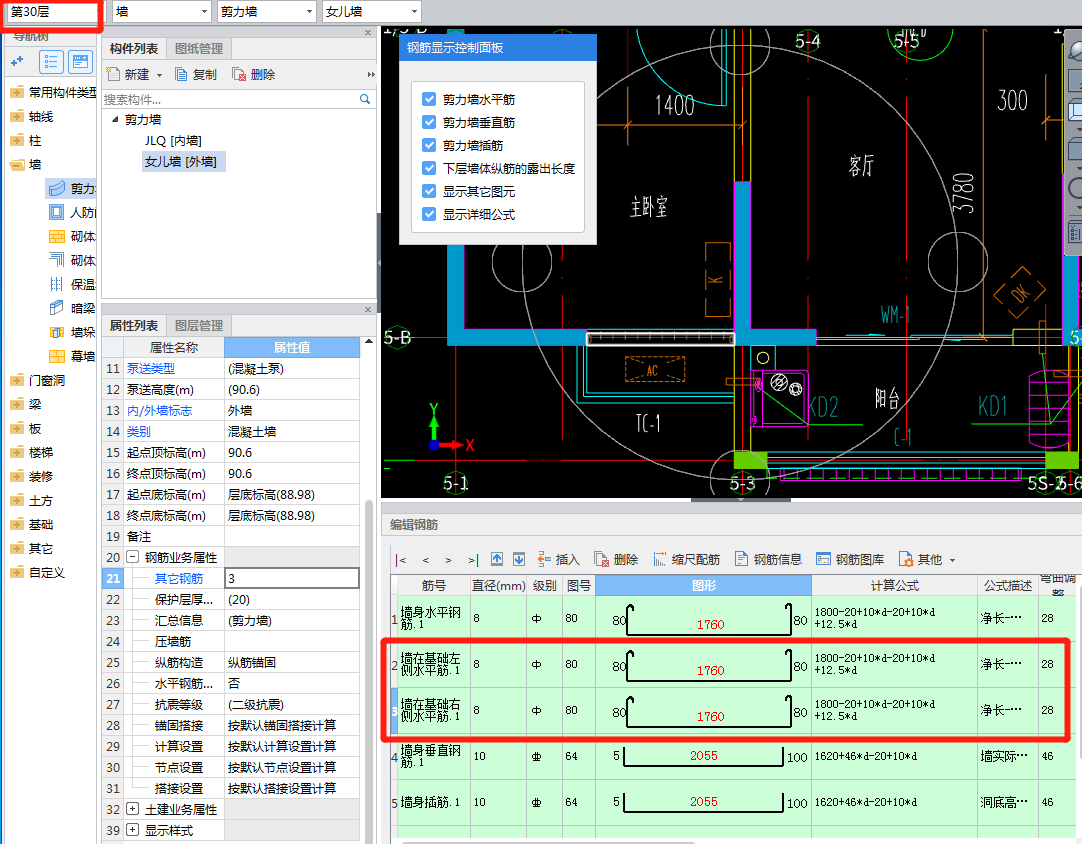Click 缩尺配筋 toolbar item
This screenshot has height=844, width=1082.
[686, 560]
